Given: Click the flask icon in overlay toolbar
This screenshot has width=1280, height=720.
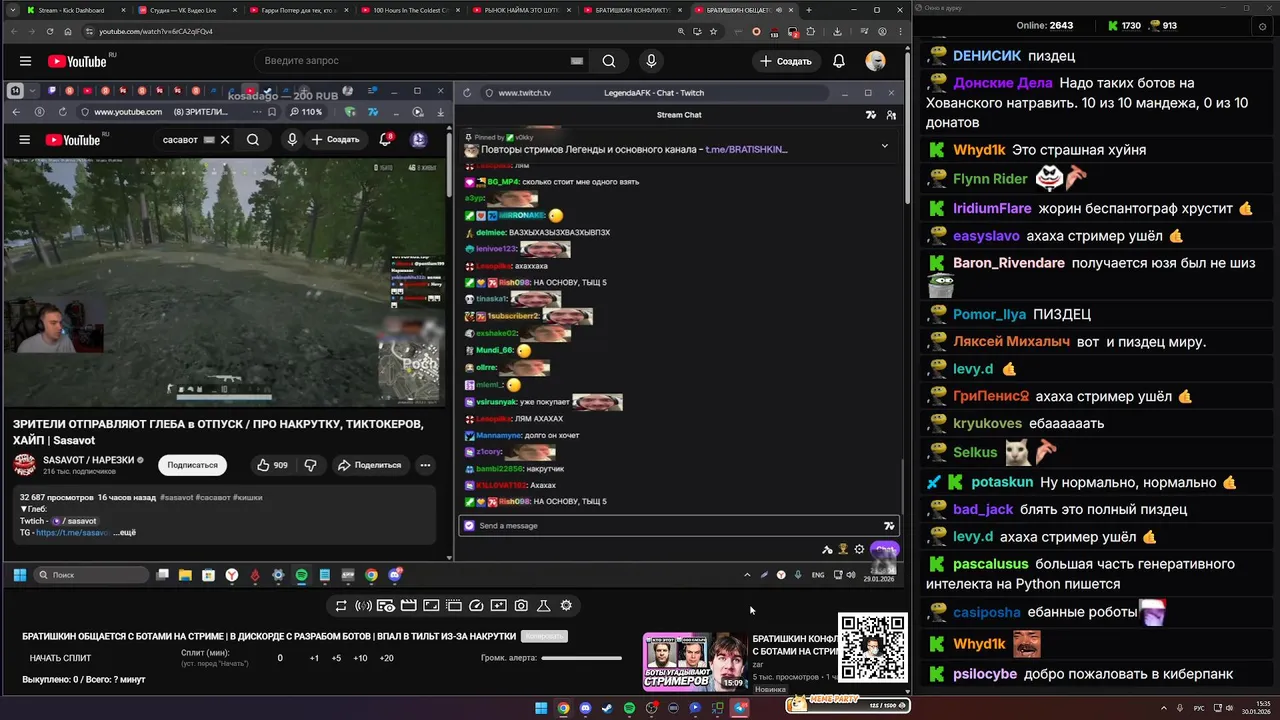Looking at the screenshot, I should click(x=544, y=605).
